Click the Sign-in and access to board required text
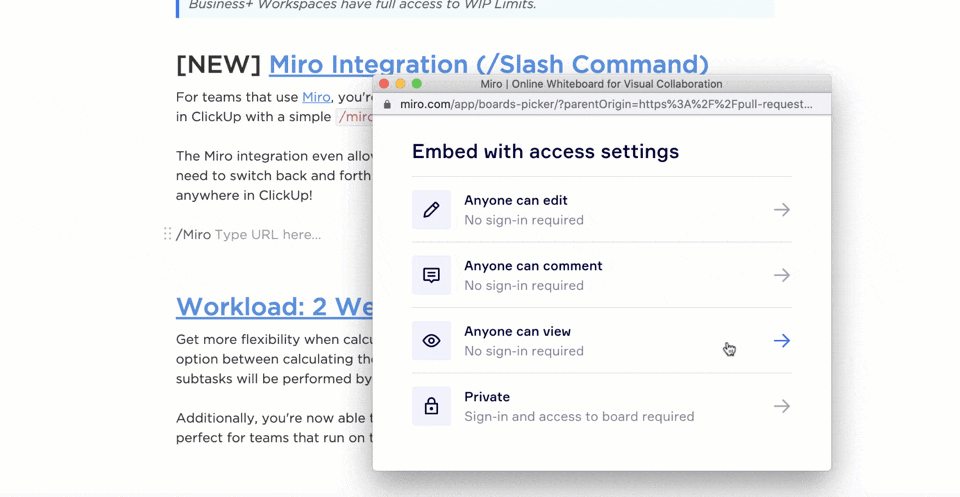The width and height of the screenshot is (960, 497). pyautogui.click(x=579, y=416)
